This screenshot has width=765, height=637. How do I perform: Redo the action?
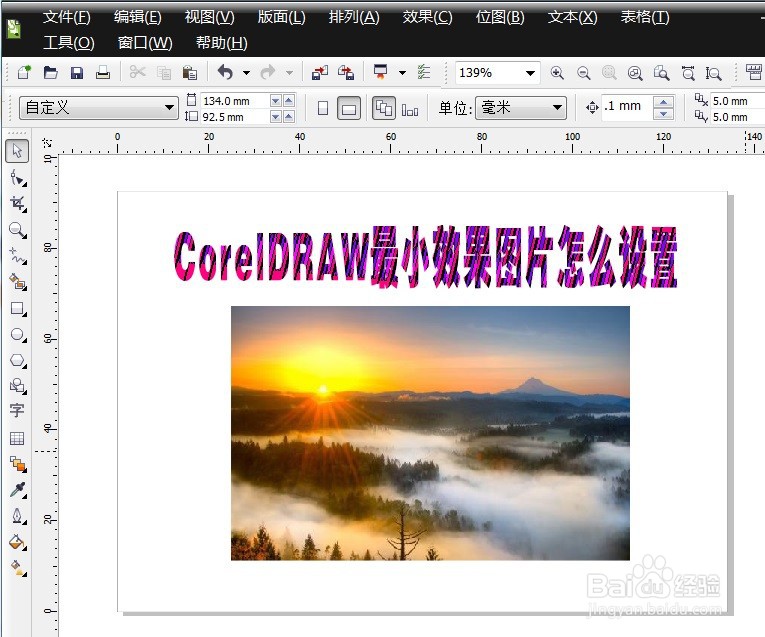[x=268, y=73]
